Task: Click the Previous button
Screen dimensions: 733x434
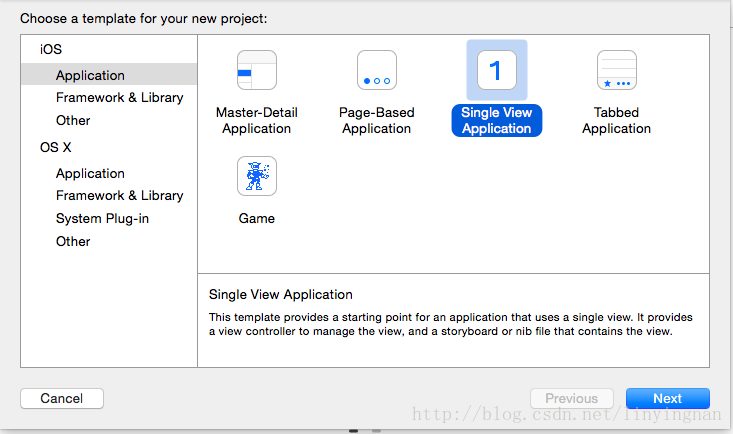Action: click(x=572, y=398)
